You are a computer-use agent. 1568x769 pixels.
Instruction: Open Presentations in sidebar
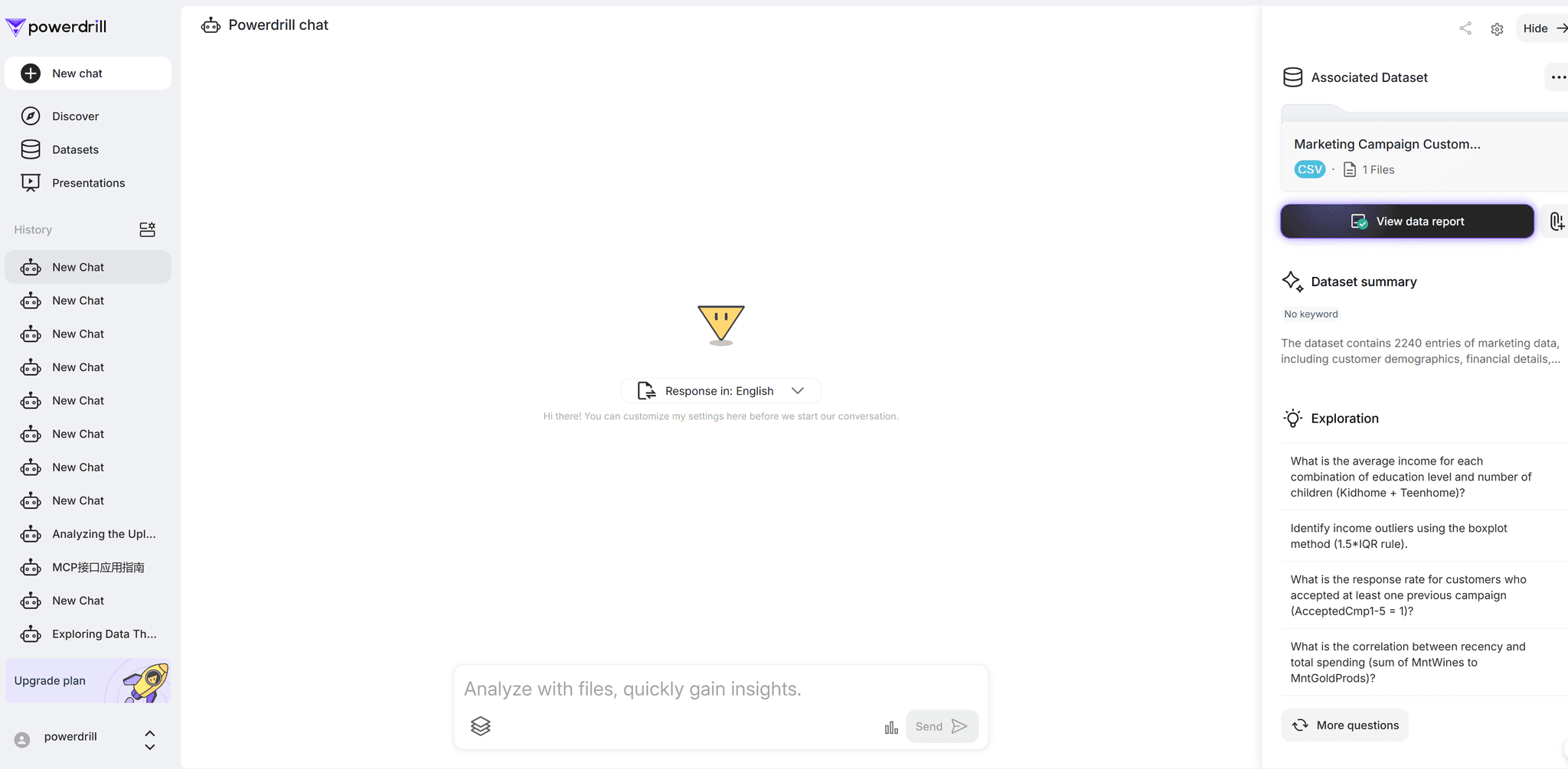(x=88, y=183)
